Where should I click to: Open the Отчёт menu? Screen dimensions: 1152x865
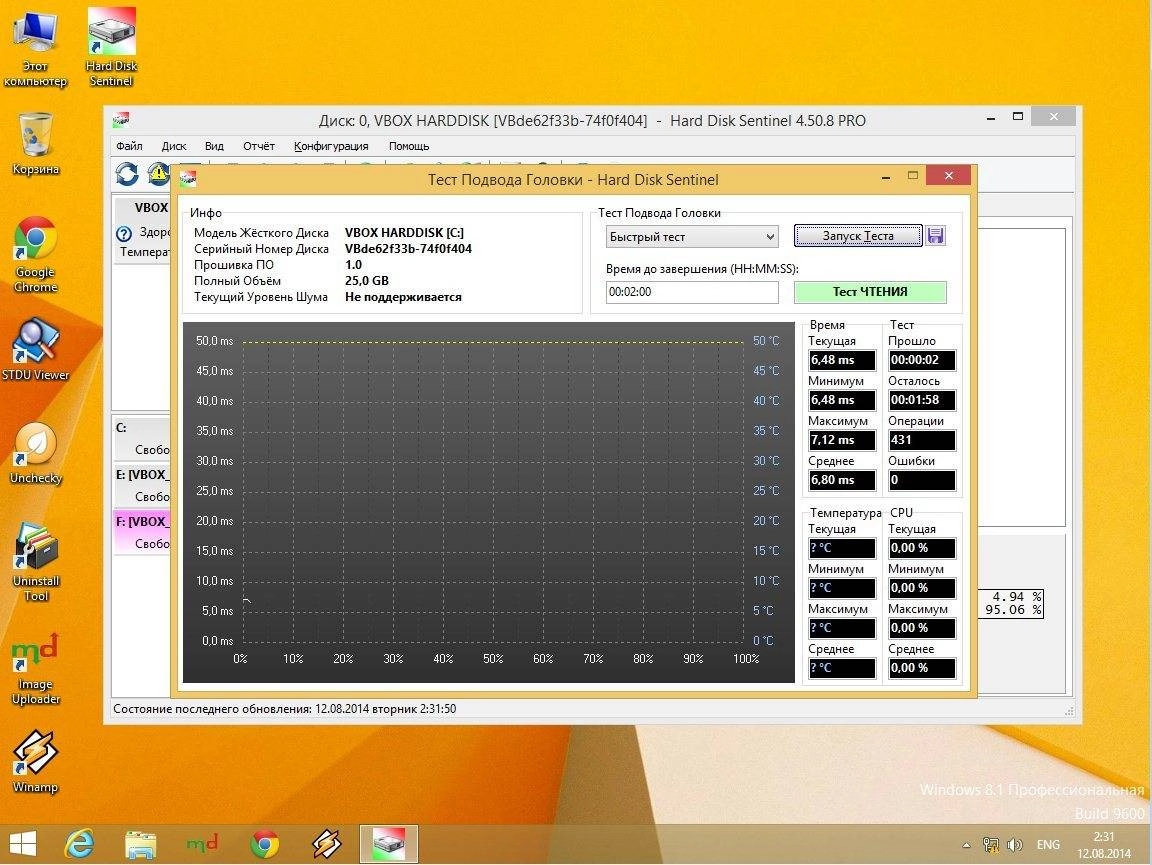click(x=259, y=146)
